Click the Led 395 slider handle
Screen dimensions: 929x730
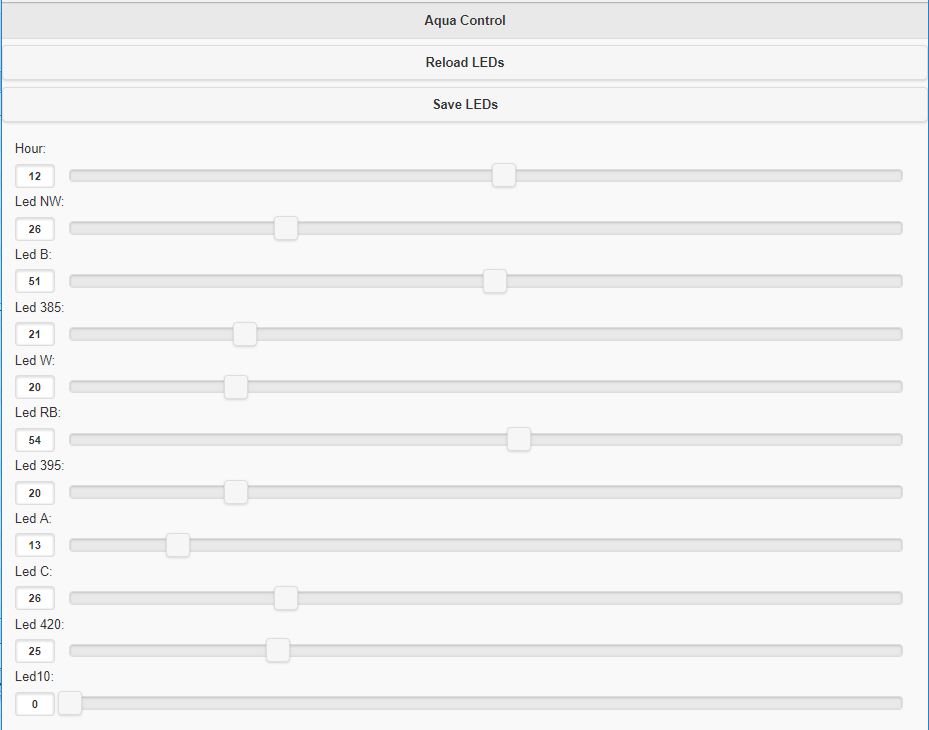coord(236,492)
